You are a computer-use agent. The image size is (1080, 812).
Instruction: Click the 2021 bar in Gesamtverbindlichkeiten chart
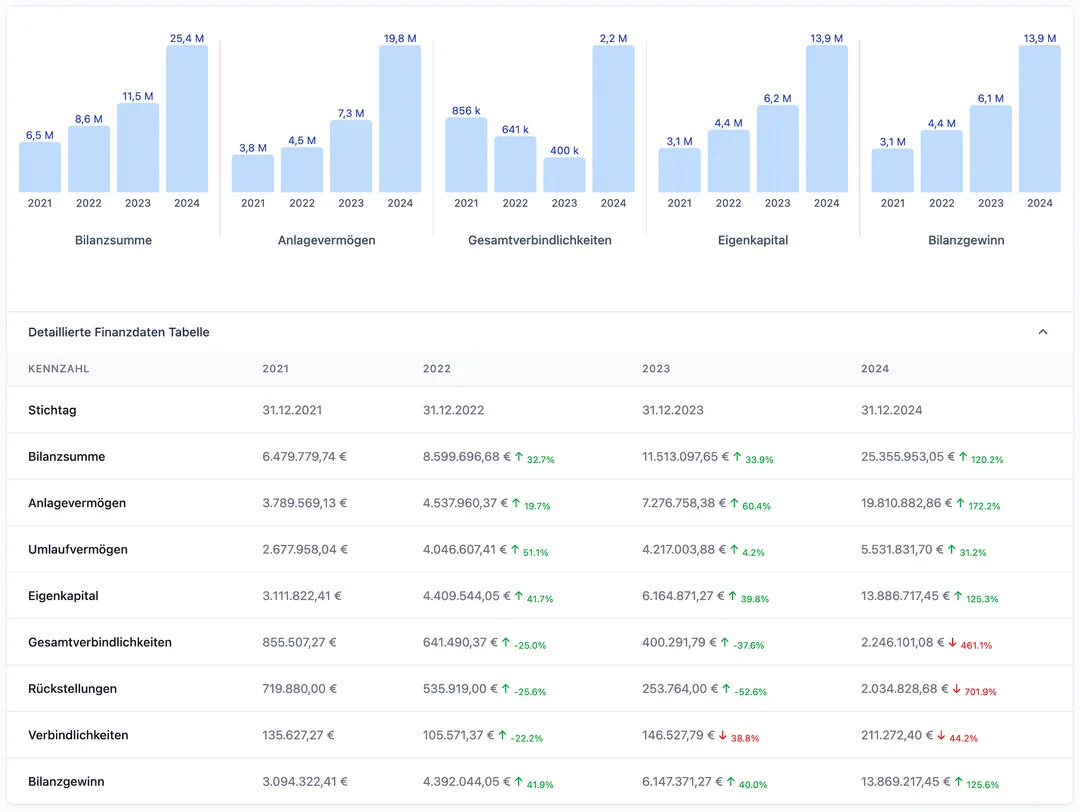click(466, 155)
